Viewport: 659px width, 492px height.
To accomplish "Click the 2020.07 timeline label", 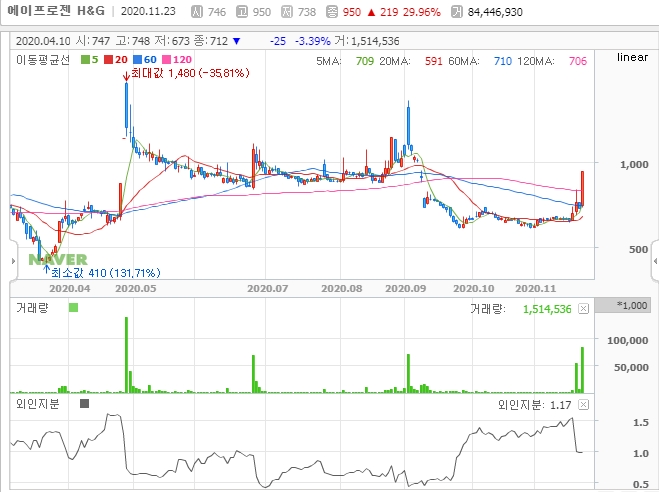I will pos(268,289).
